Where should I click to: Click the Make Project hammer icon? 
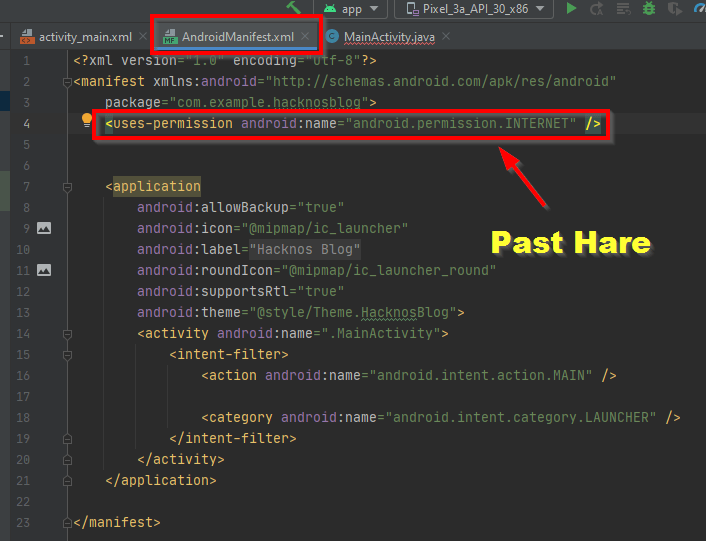pos(294,7)
